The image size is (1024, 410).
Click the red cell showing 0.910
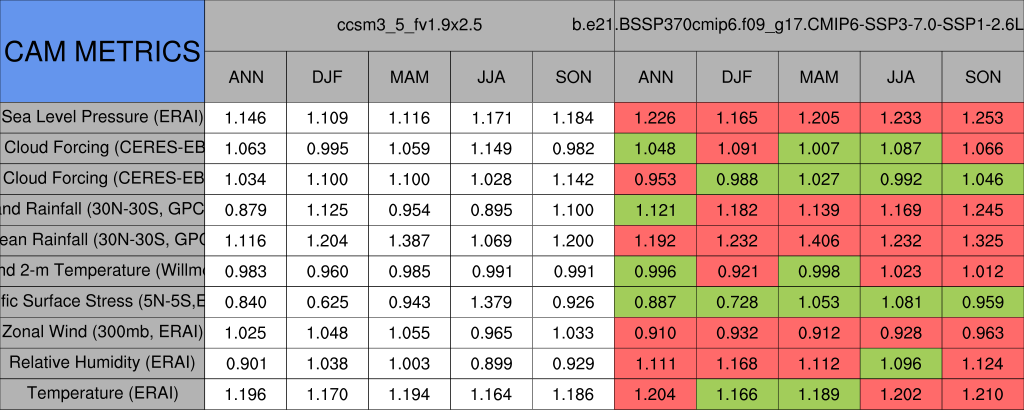(655, 331)
